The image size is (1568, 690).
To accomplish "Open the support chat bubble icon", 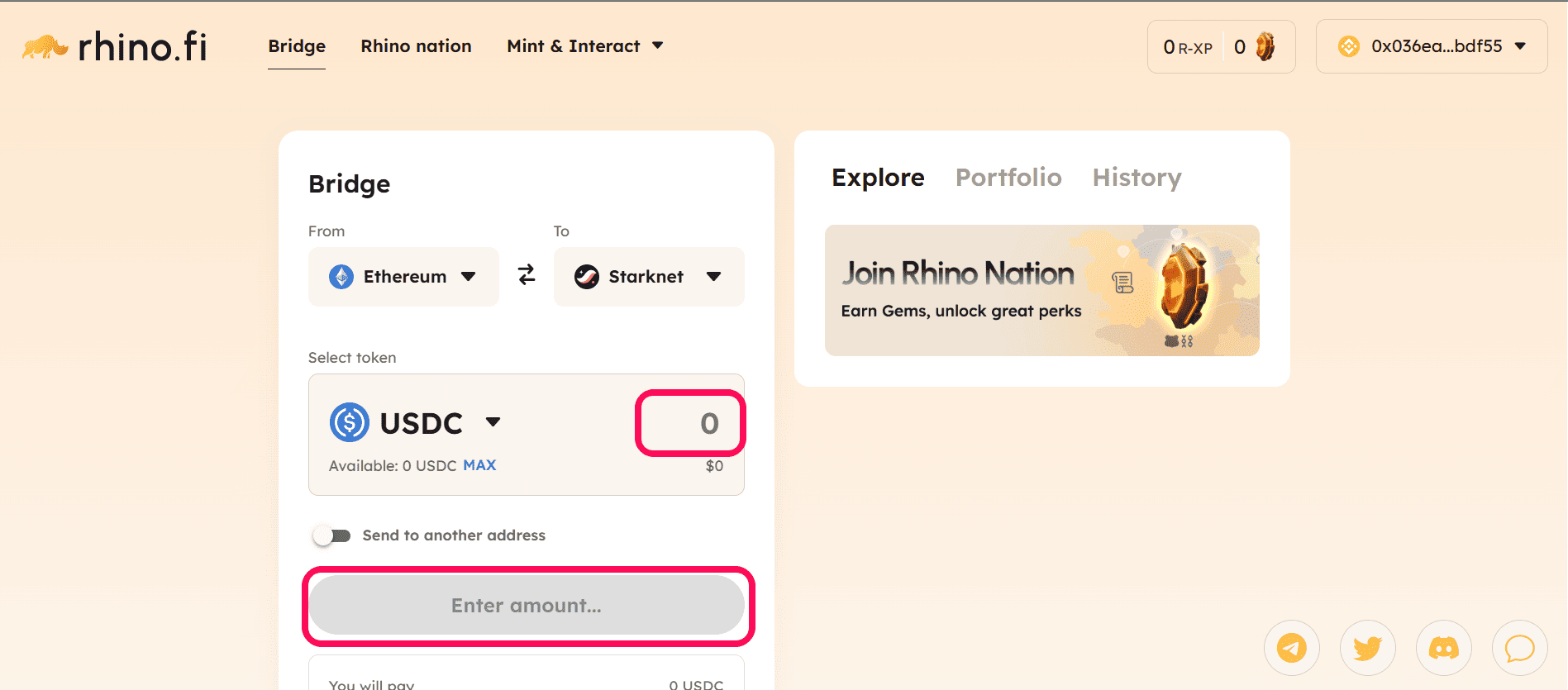I will pyautogui.click(x=1520, y=648).
